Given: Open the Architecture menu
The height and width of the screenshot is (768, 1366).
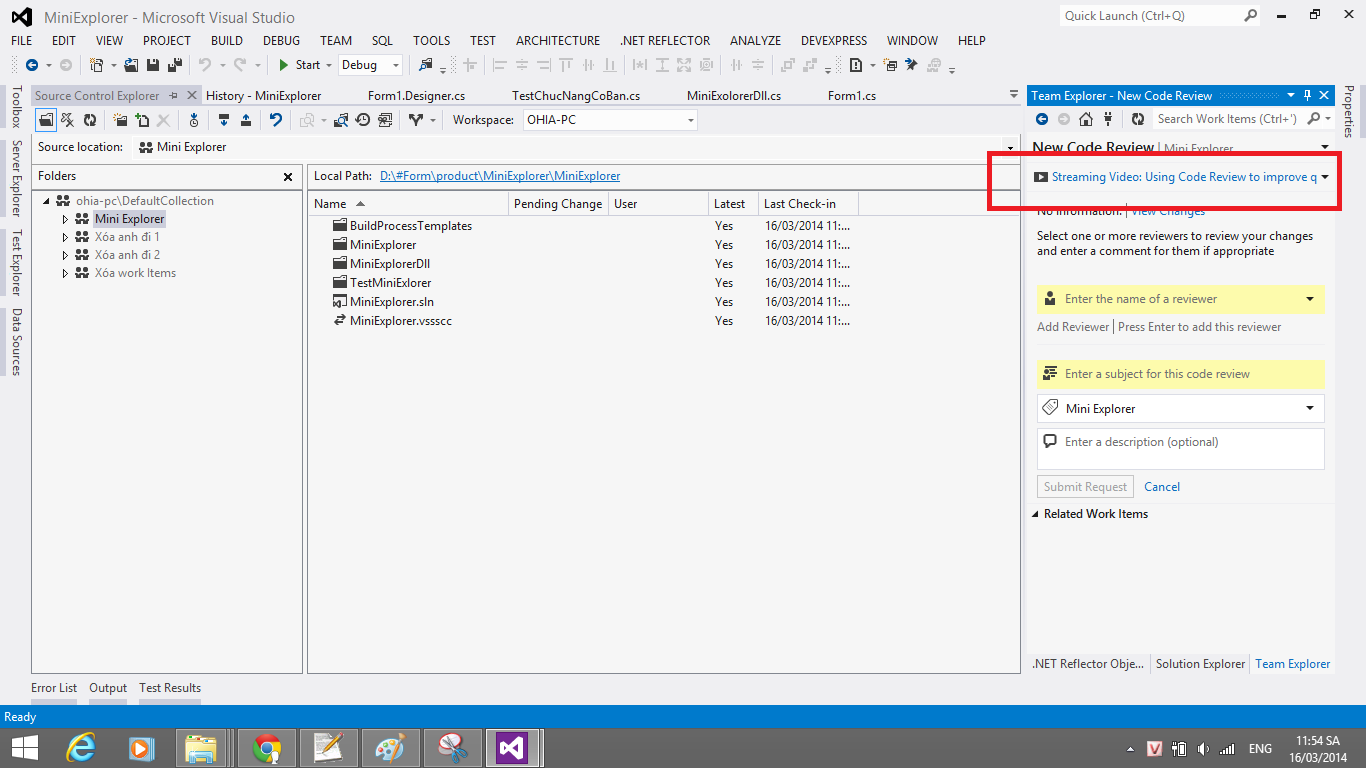Looking at the screenshot, I should pos(558,41).
